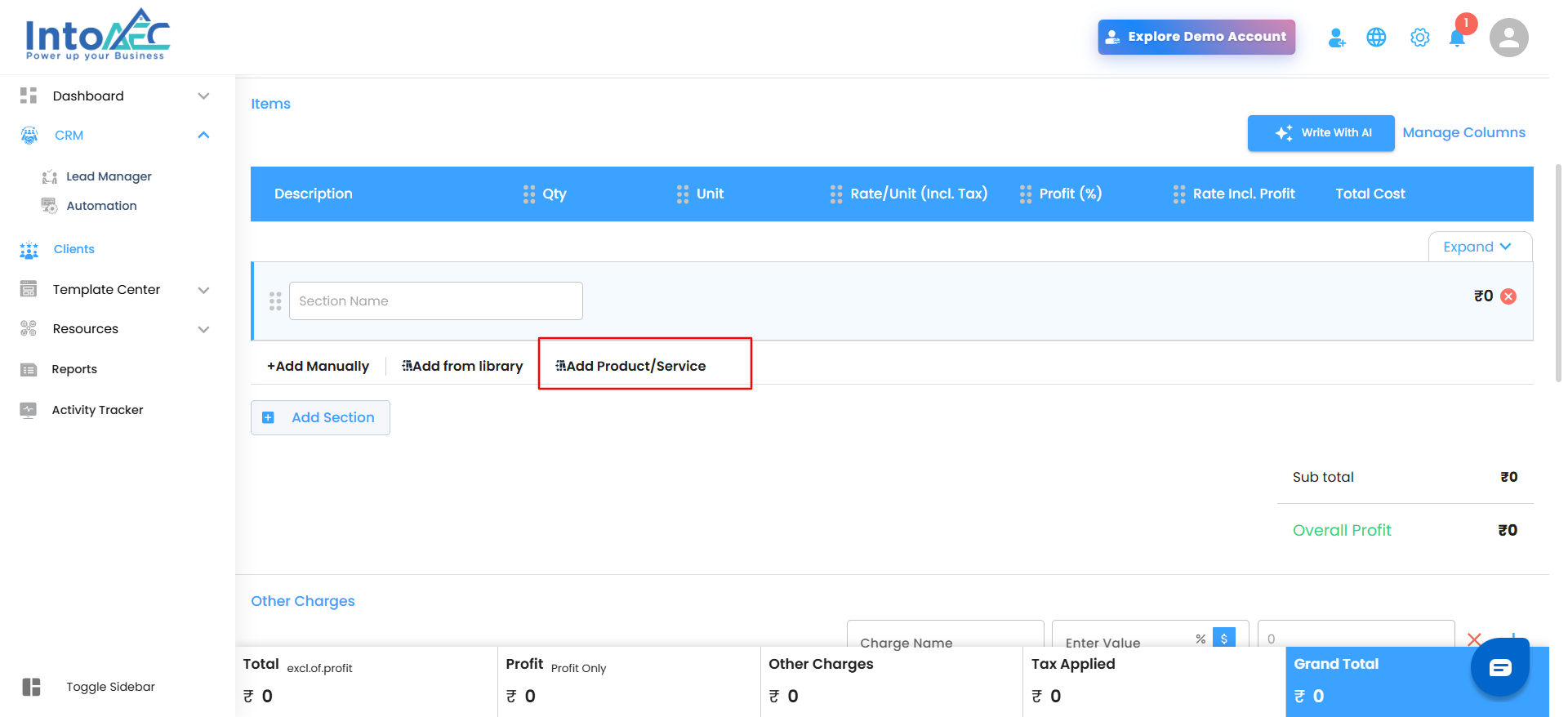Screen dimensions: 1568x717
Task: Click the Activity Tracker icon
Action: [x=29, y=410]
